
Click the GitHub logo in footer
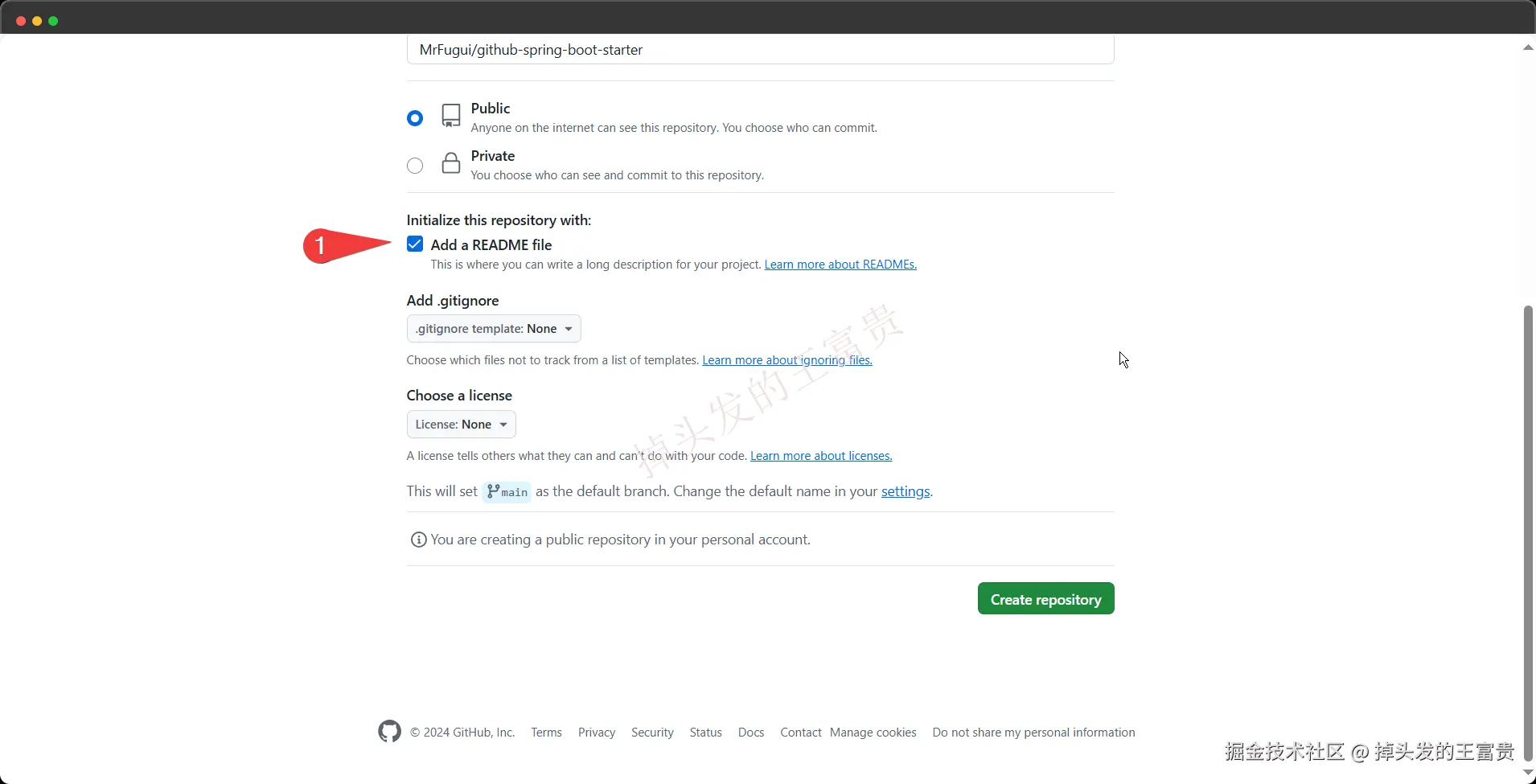click(x=389, y=732)
